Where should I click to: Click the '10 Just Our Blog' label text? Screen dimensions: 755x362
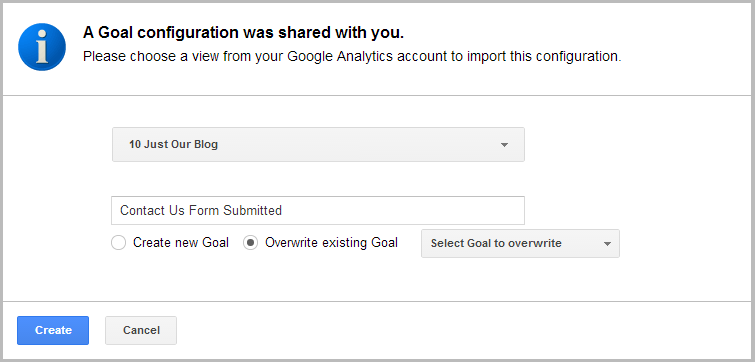173,144
